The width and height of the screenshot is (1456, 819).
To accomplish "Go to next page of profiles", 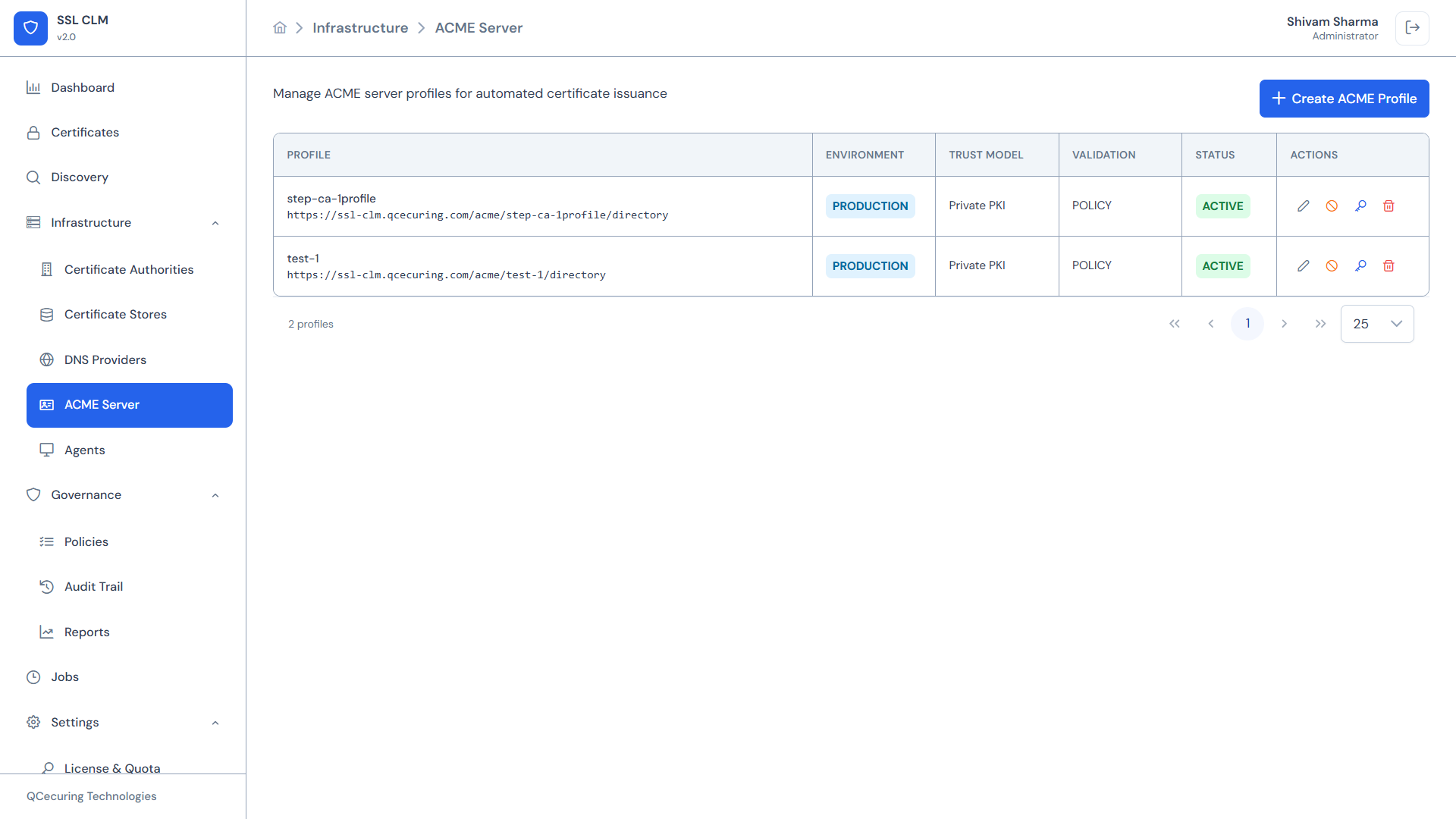I will click(1284, 324).
